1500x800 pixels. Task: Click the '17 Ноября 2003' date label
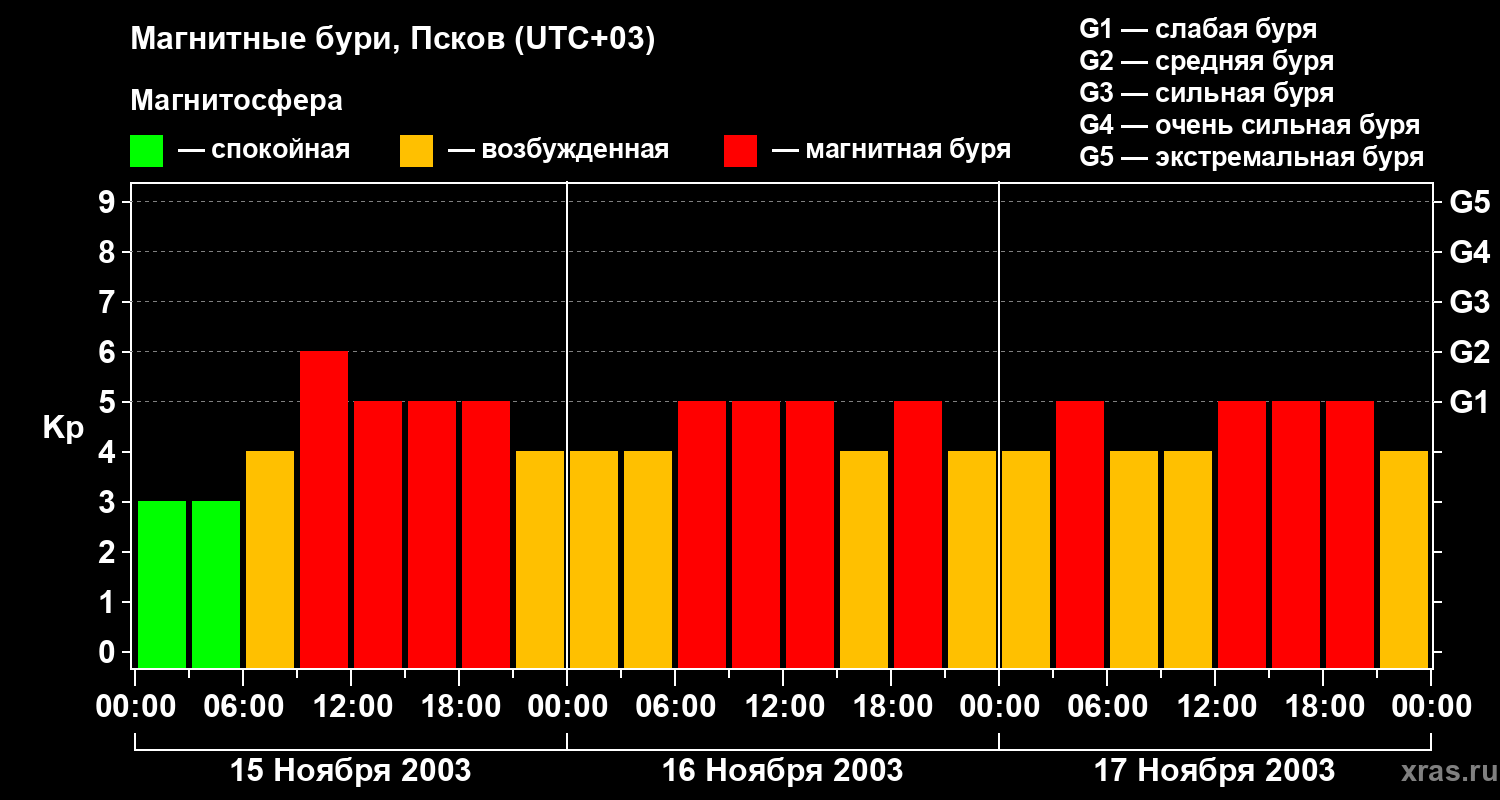coord(1215,770)
